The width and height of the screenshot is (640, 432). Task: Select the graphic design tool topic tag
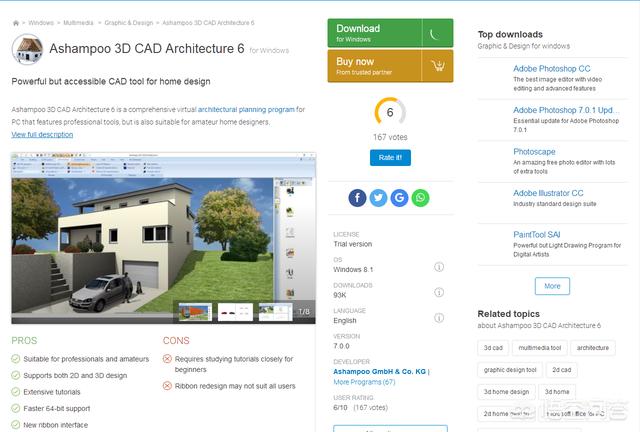pos(510,370)
